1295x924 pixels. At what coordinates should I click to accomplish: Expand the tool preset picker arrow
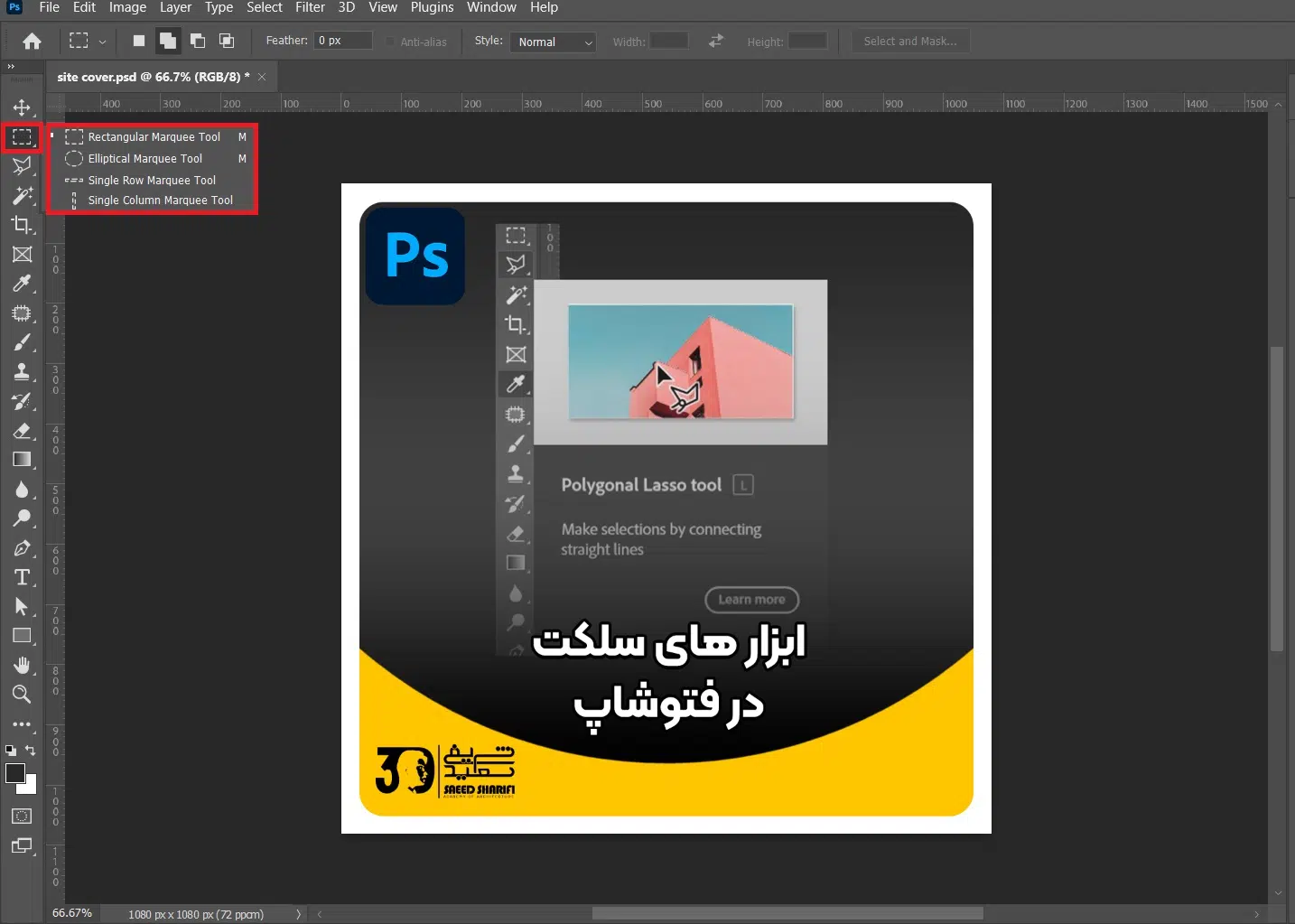pos(102,42)
